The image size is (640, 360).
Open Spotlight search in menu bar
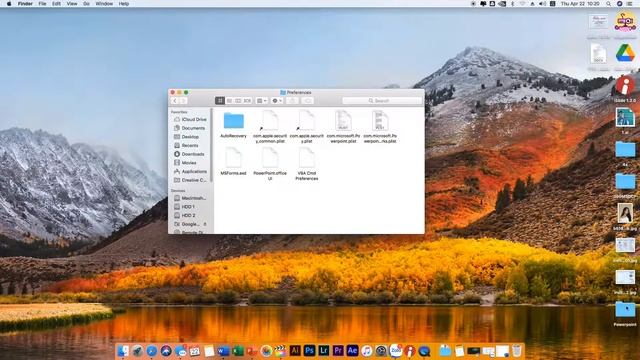tap(609, 4)
